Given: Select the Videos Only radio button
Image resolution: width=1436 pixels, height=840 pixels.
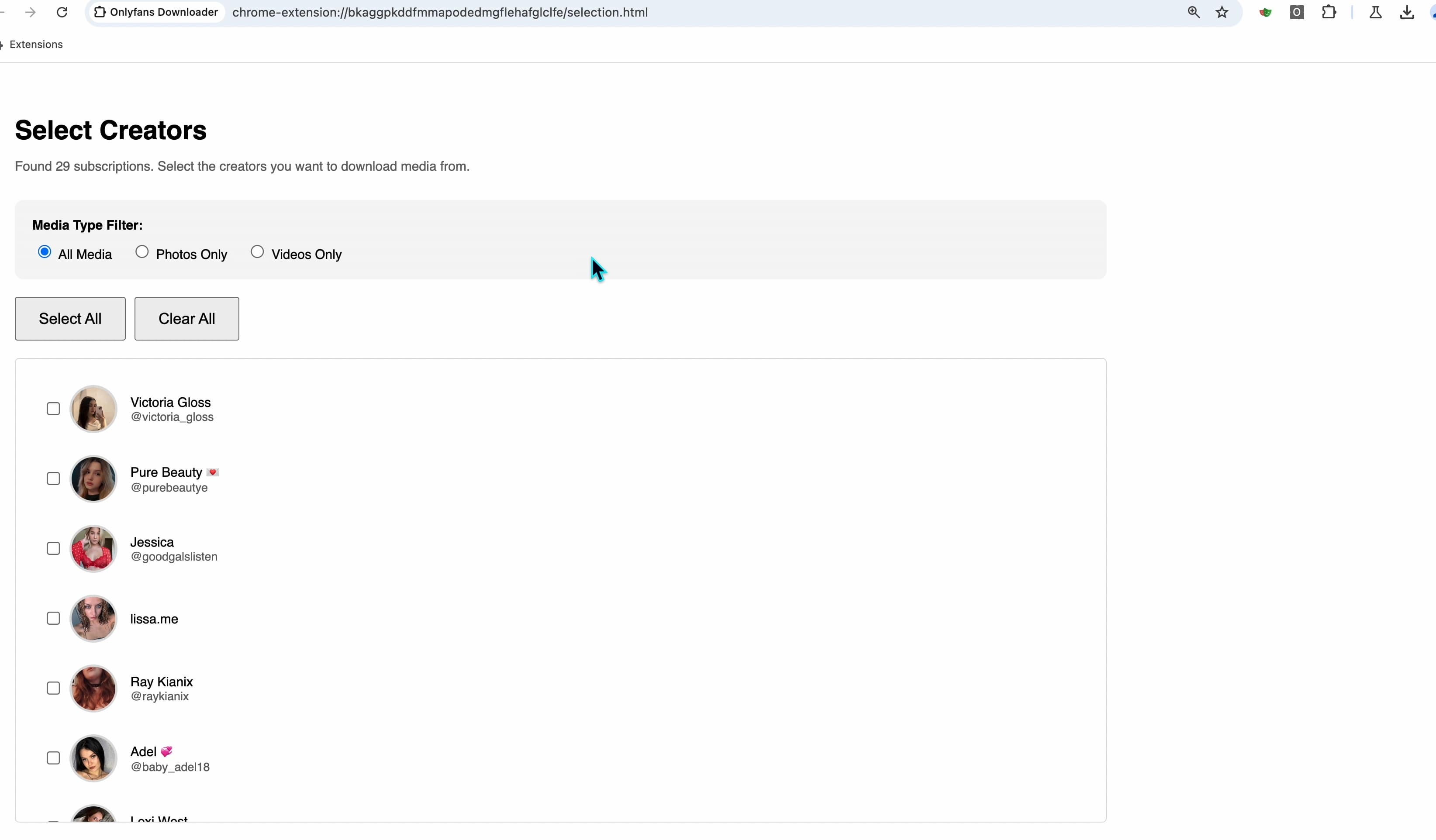Looking at the screenshot, I should (x=258, y=252).
